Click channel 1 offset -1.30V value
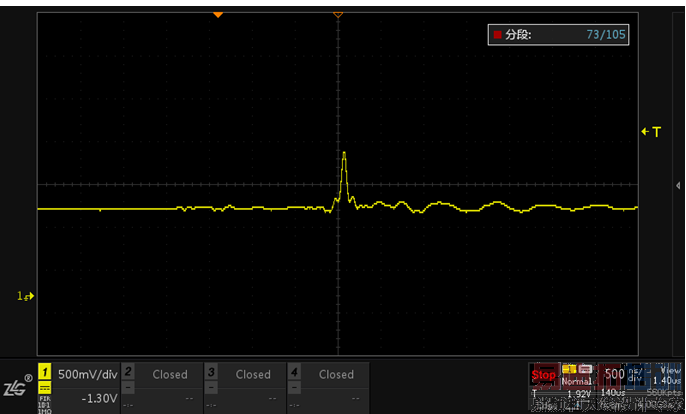Viewport: 686px width, 414px height. (99, 398)
